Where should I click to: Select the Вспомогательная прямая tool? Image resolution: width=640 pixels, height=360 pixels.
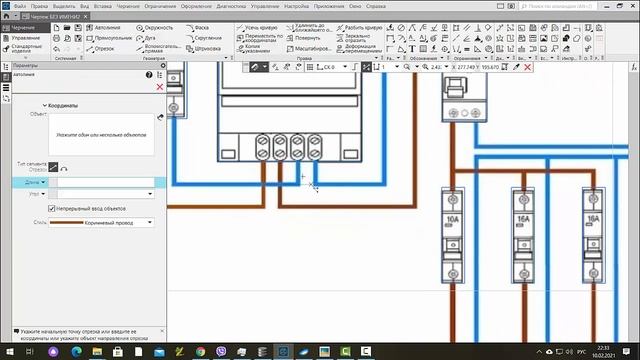(158, 49)
